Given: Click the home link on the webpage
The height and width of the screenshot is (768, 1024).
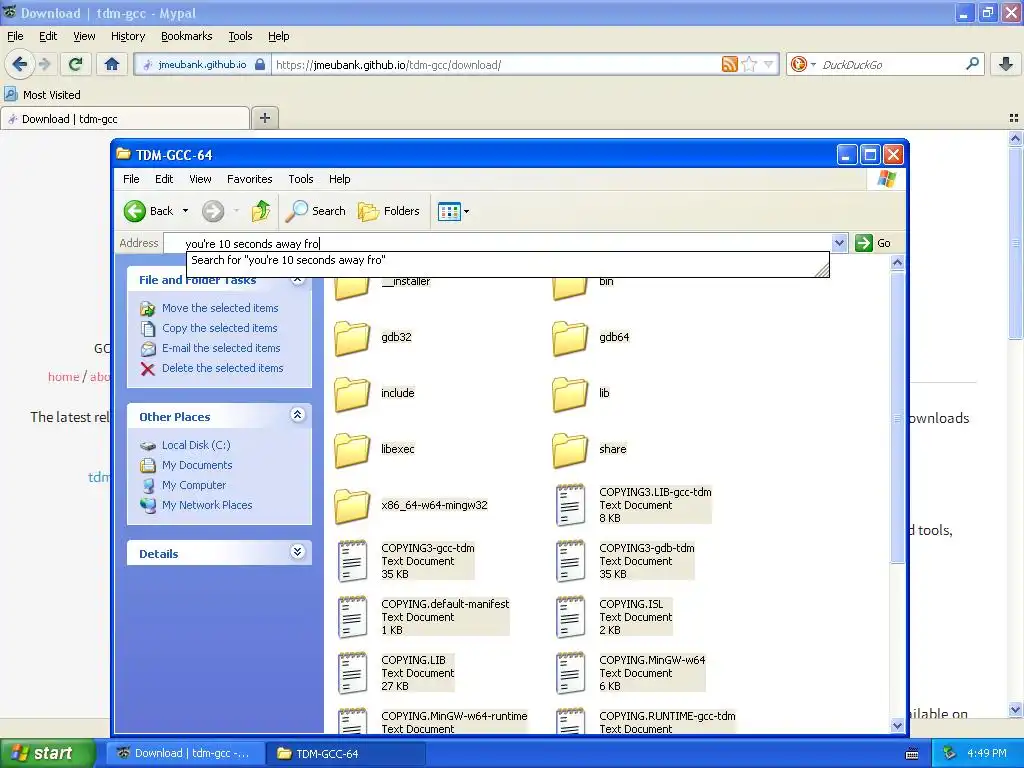Looking at the screenshot, I should (63, 377).
